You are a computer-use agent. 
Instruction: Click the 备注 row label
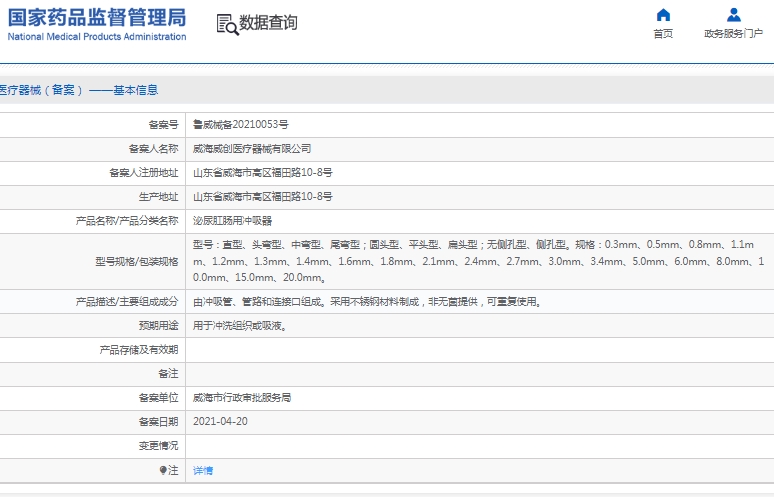[x=168, y=374]
